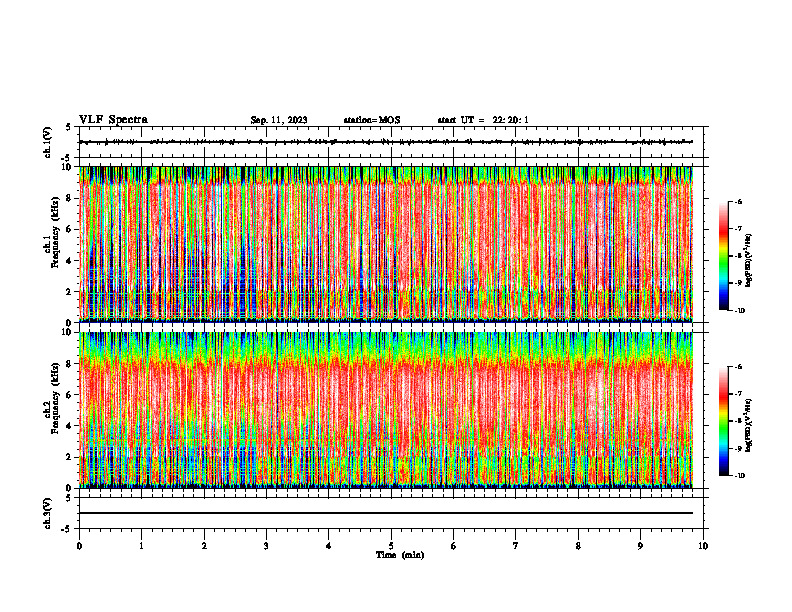Click the 'start UT = 22:20:1' text

click(483, 120)
